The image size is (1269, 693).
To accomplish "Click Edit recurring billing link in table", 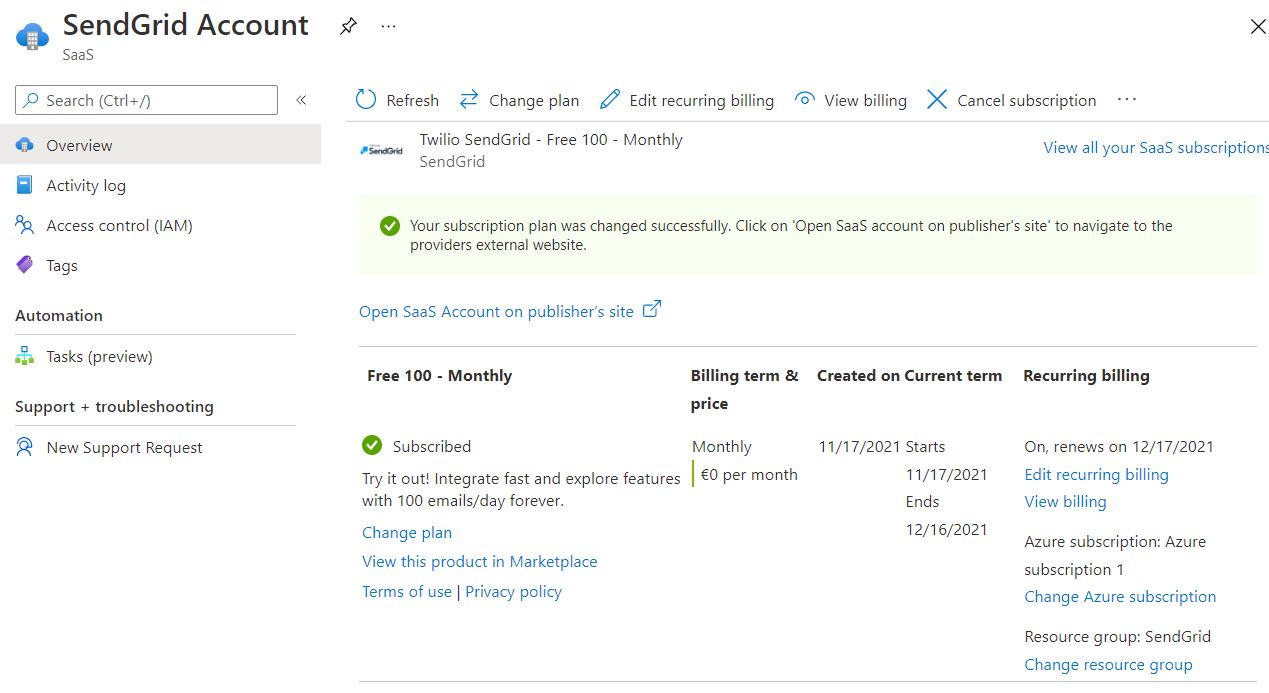I will pyautogui.click(x=1097, y=474).
